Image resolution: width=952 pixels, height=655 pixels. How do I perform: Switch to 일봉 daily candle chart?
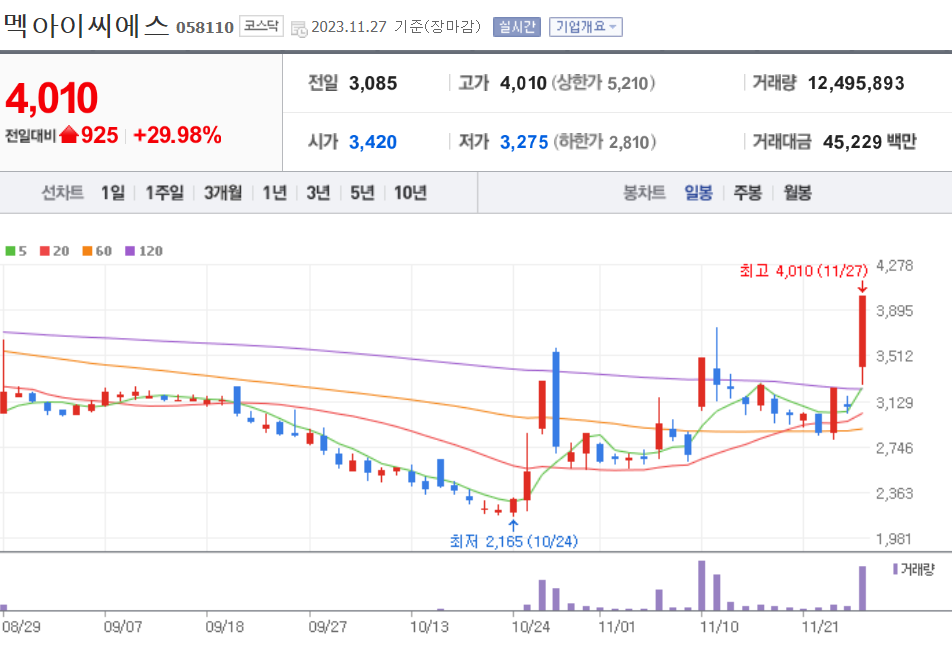[x=698, y=193]
